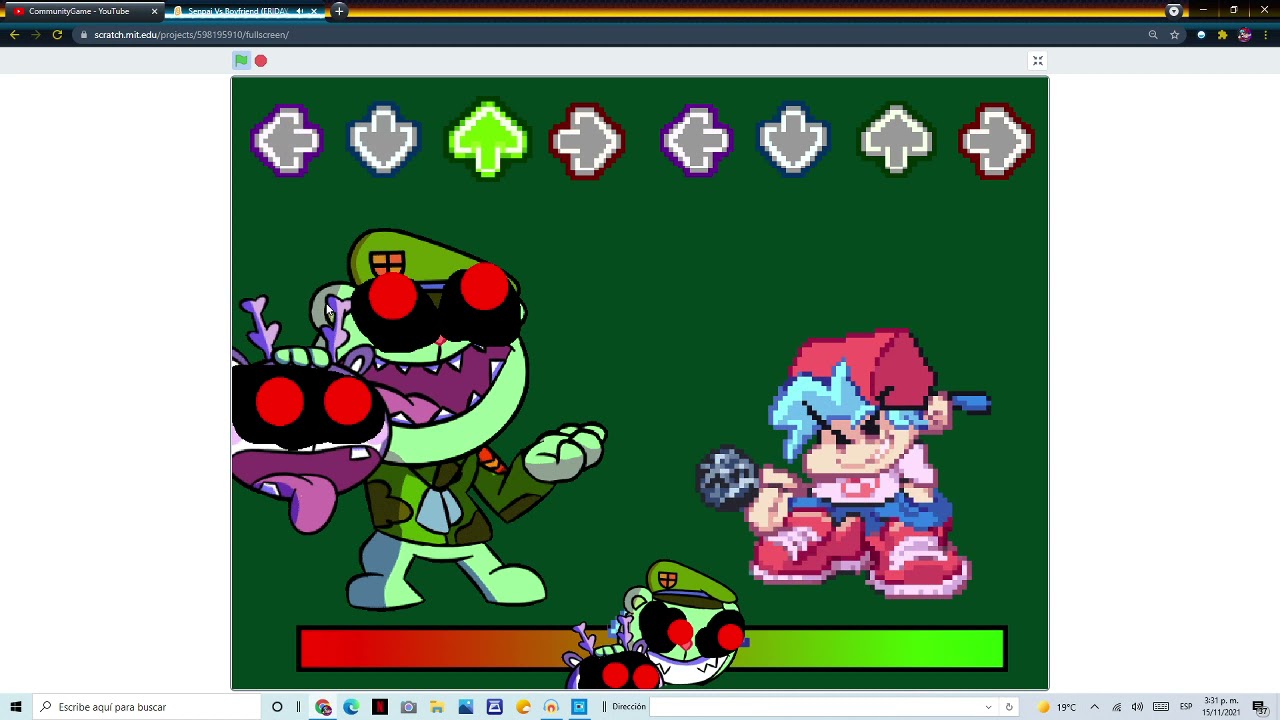Exit fullscreen mode in Scratch player
The width and height of the screenshot is (1280, 720).
[1037, 61]
